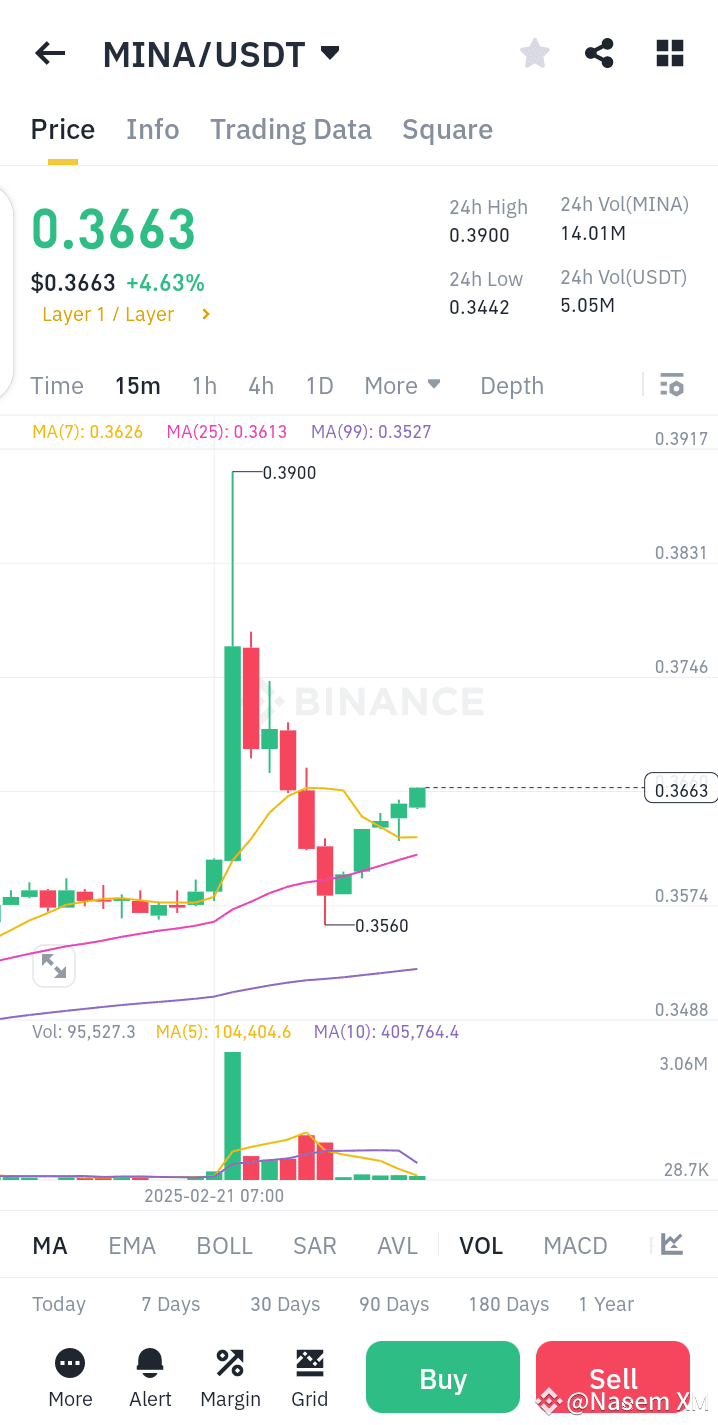Open Margin trading options

click(x=230, y=1377)
